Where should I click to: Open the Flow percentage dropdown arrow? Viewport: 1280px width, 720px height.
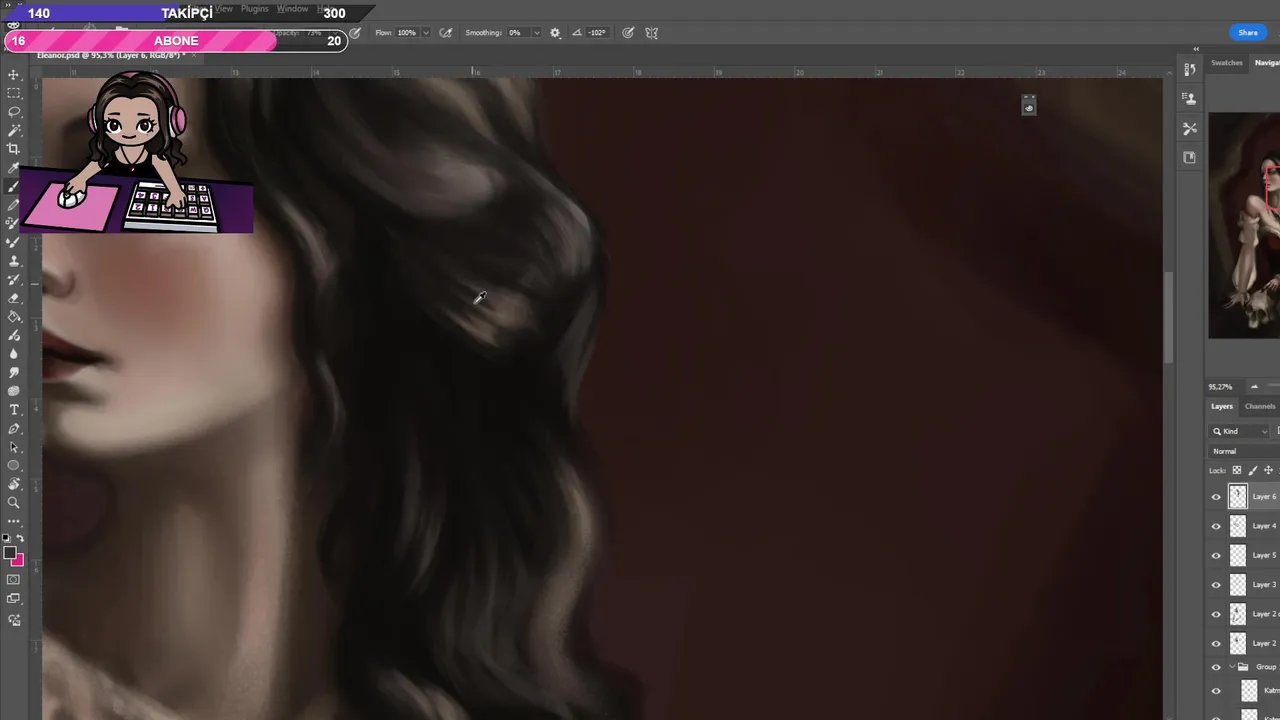click(x=426, y=33)
